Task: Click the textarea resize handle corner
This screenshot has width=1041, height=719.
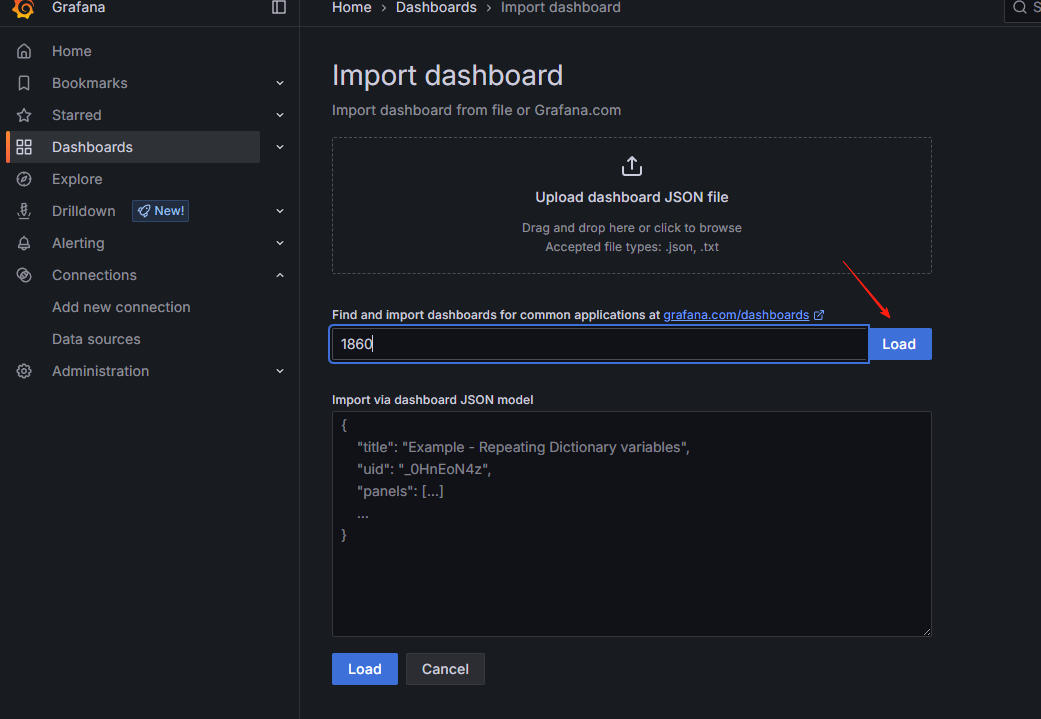Action: 927,631
